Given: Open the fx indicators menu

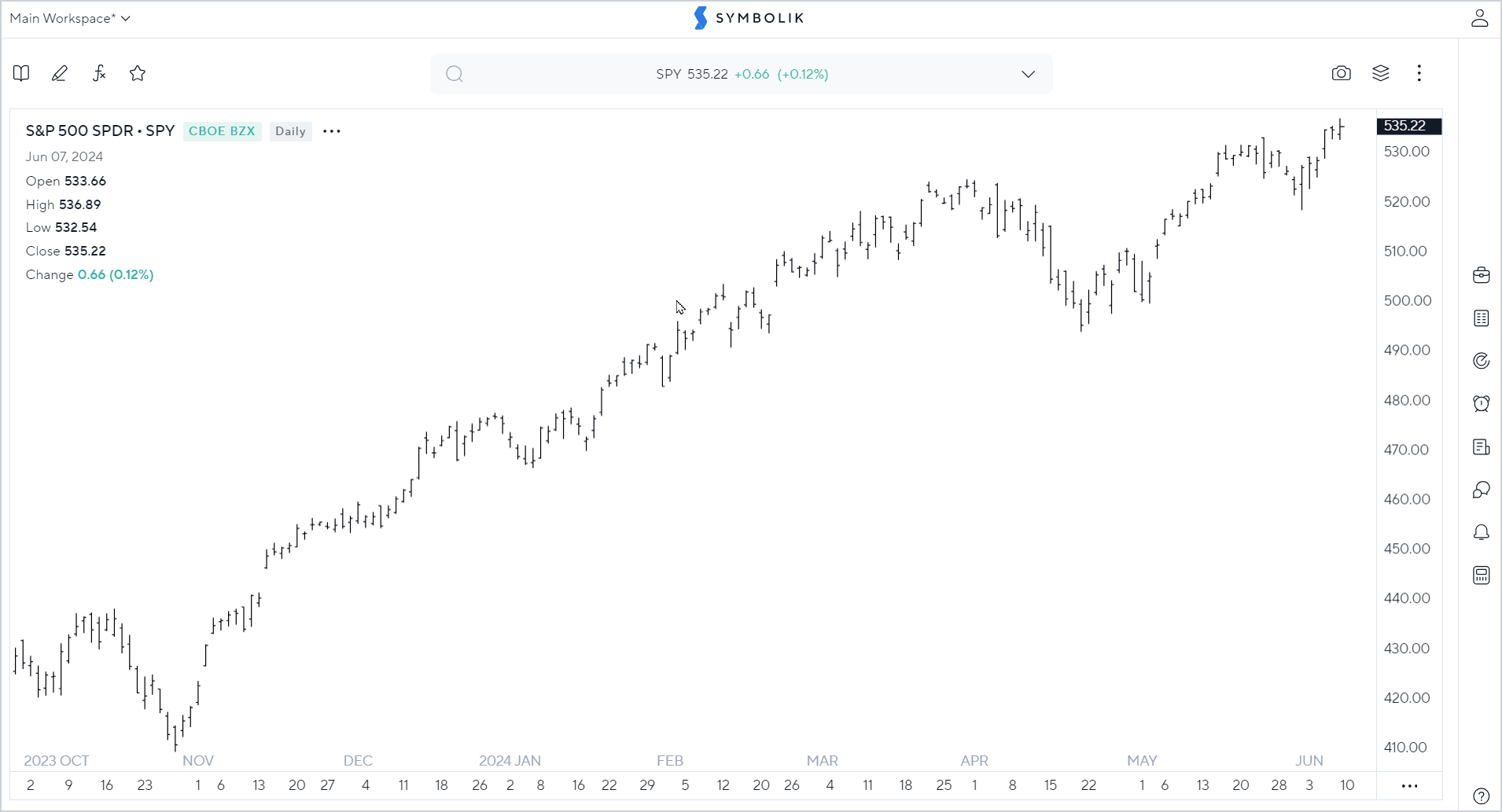Looking at the screenshot, I should [99, 73].
